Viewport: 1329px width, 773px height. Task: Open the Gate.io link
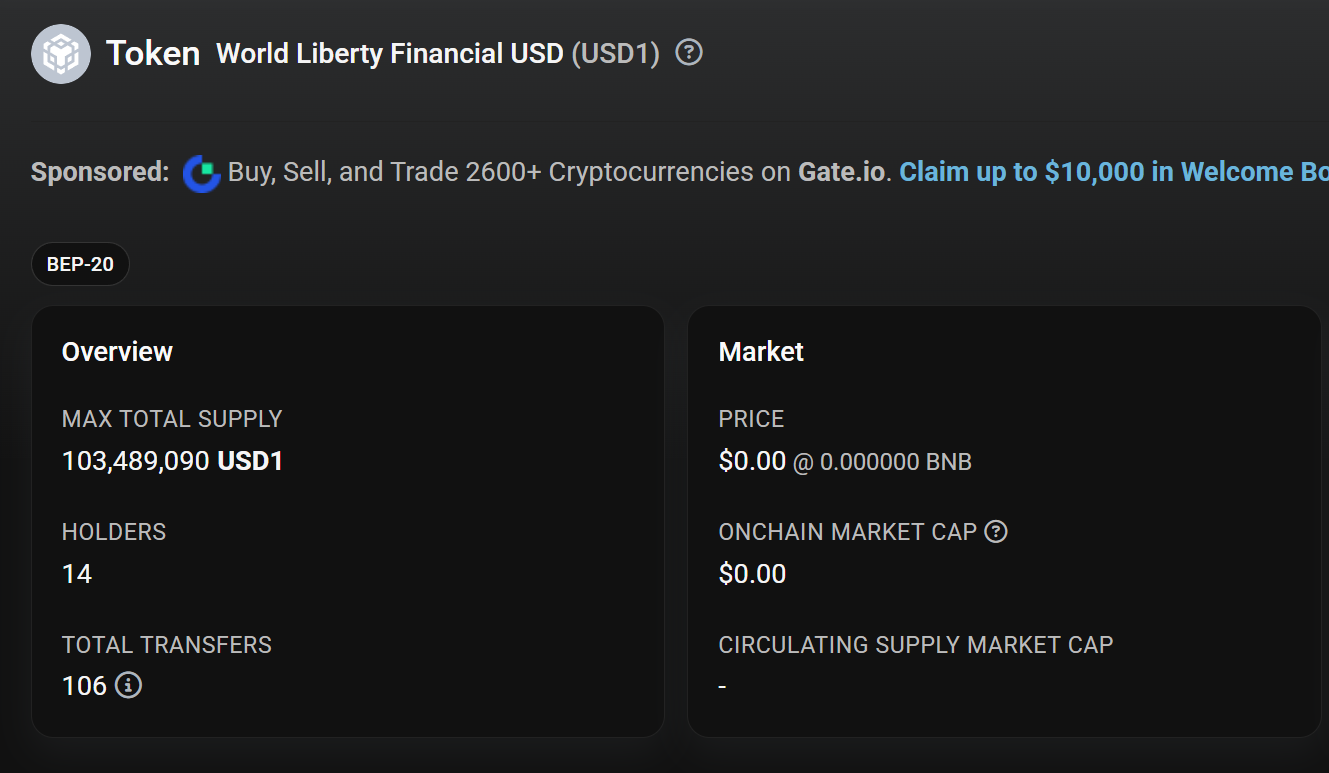pos(838,172)
